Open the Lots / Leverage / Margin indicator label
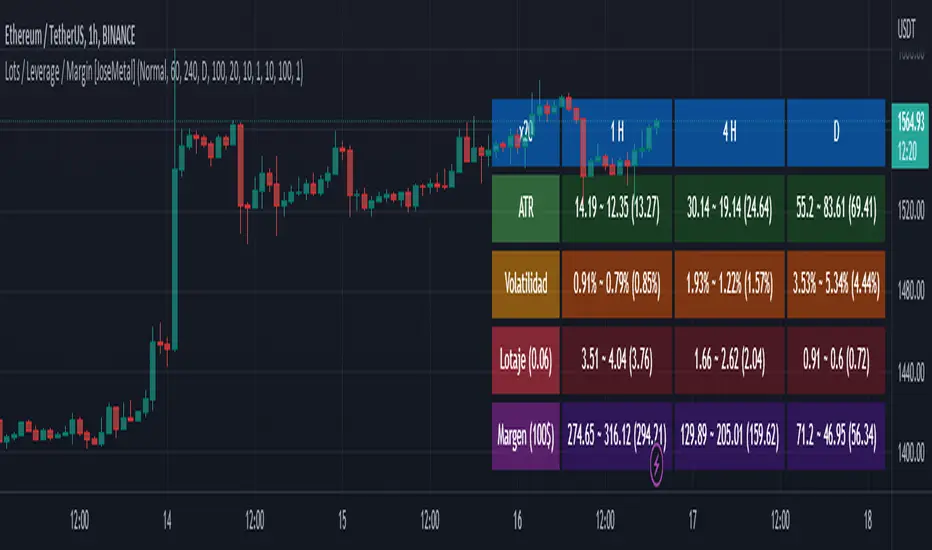The image size is (932, 550). [154, 73]
